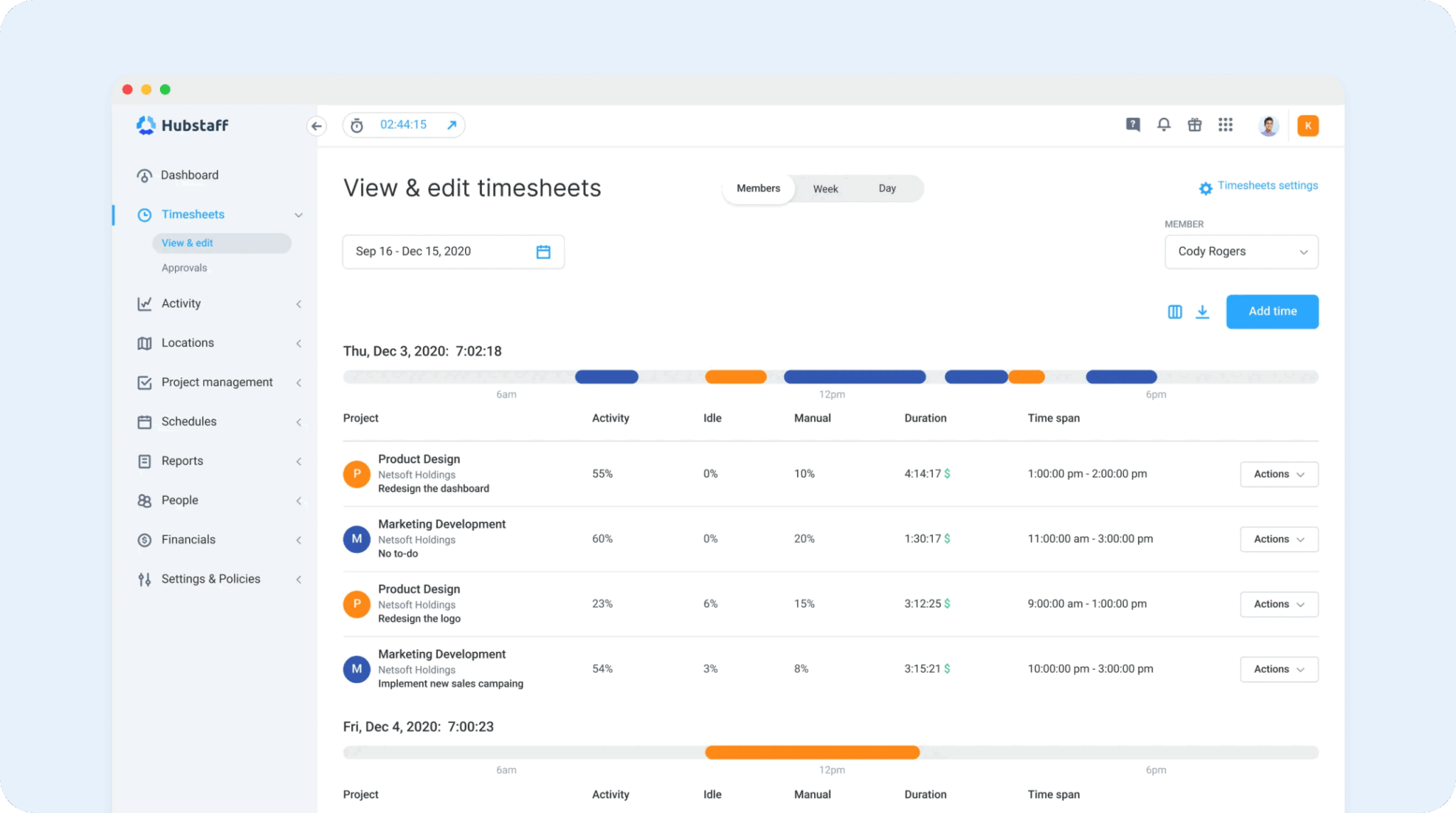Select Approvals submenu item

(184, 268)
